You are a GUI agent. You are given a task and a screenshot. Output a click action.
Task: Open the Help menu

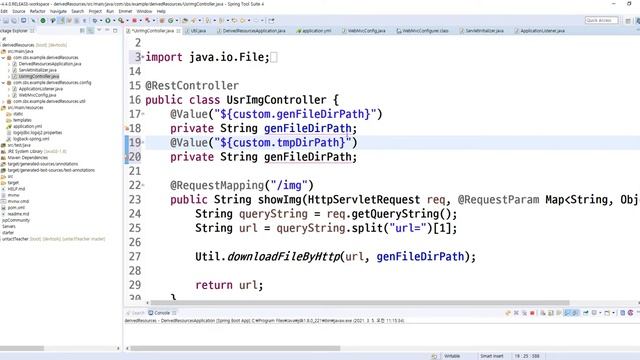click(161, 11)
